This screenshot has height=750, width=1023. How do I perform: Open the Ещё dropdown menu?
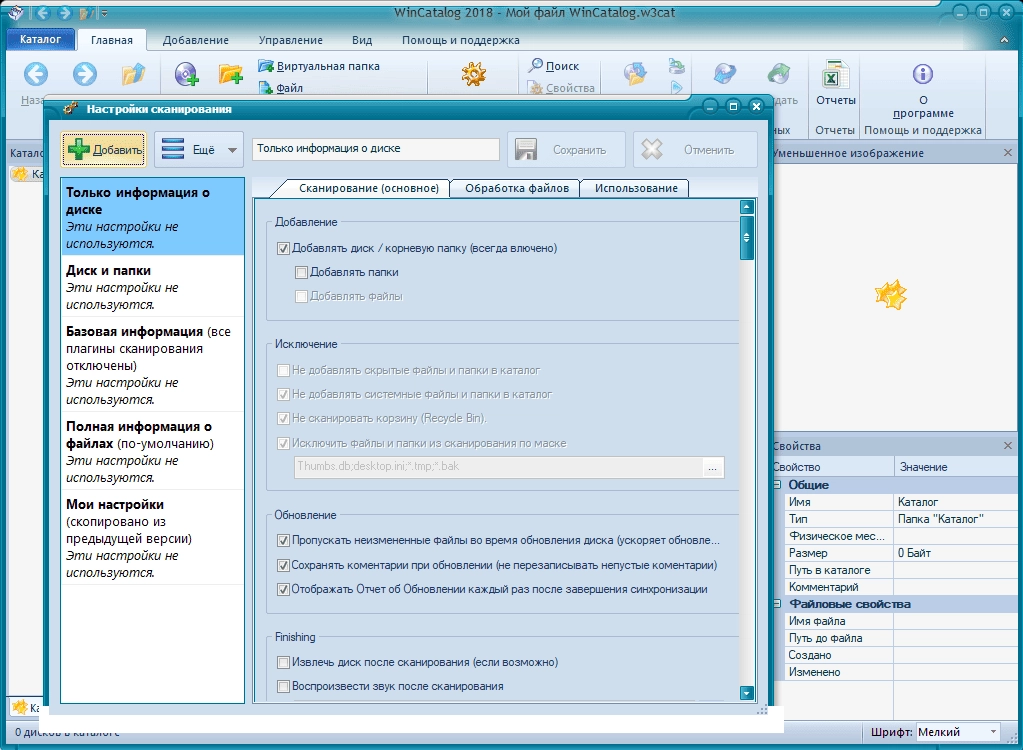click(x=199, y=149)
